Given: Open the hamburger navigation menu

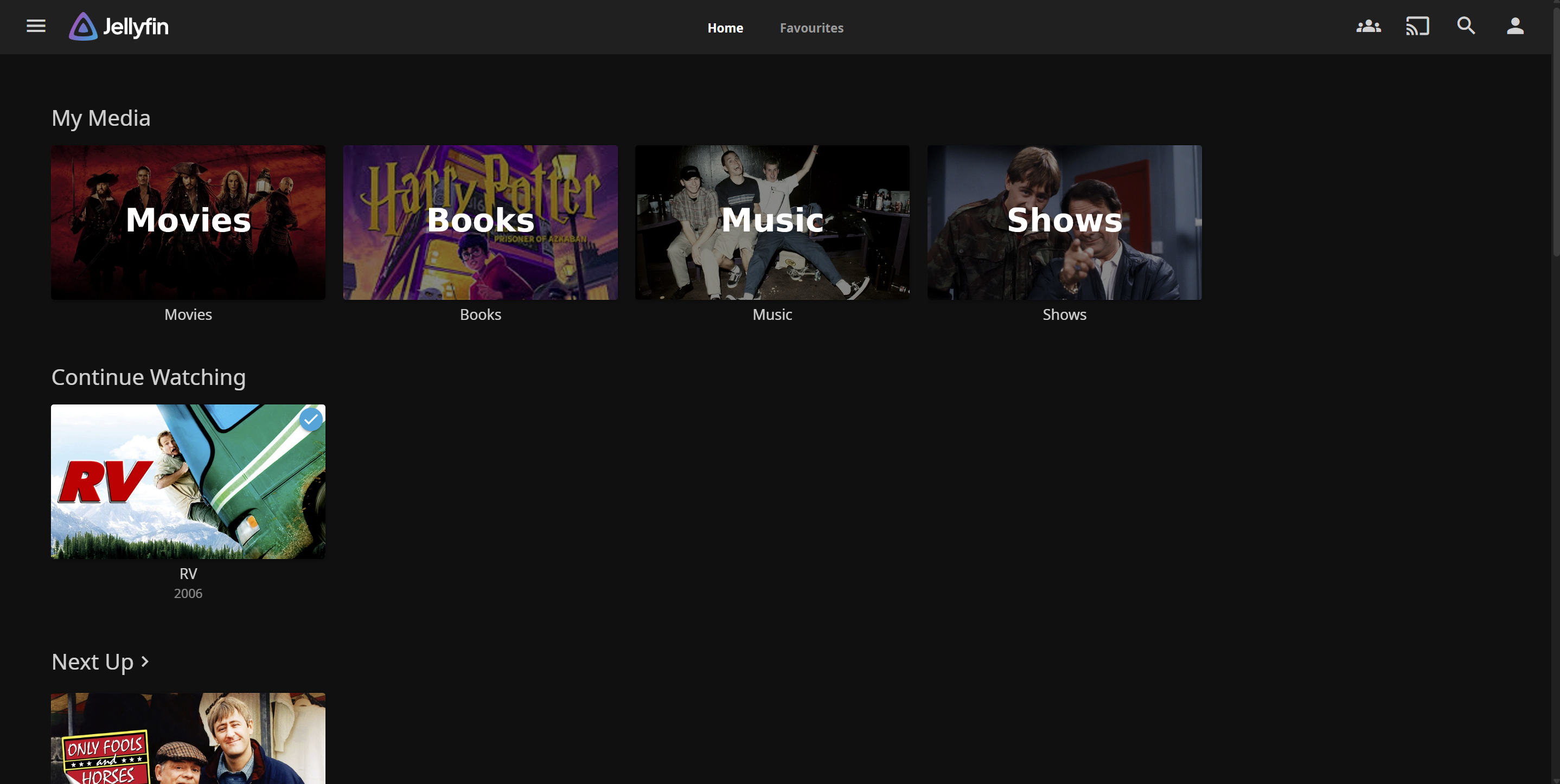Looking at the screenshot, I should 36,26.
